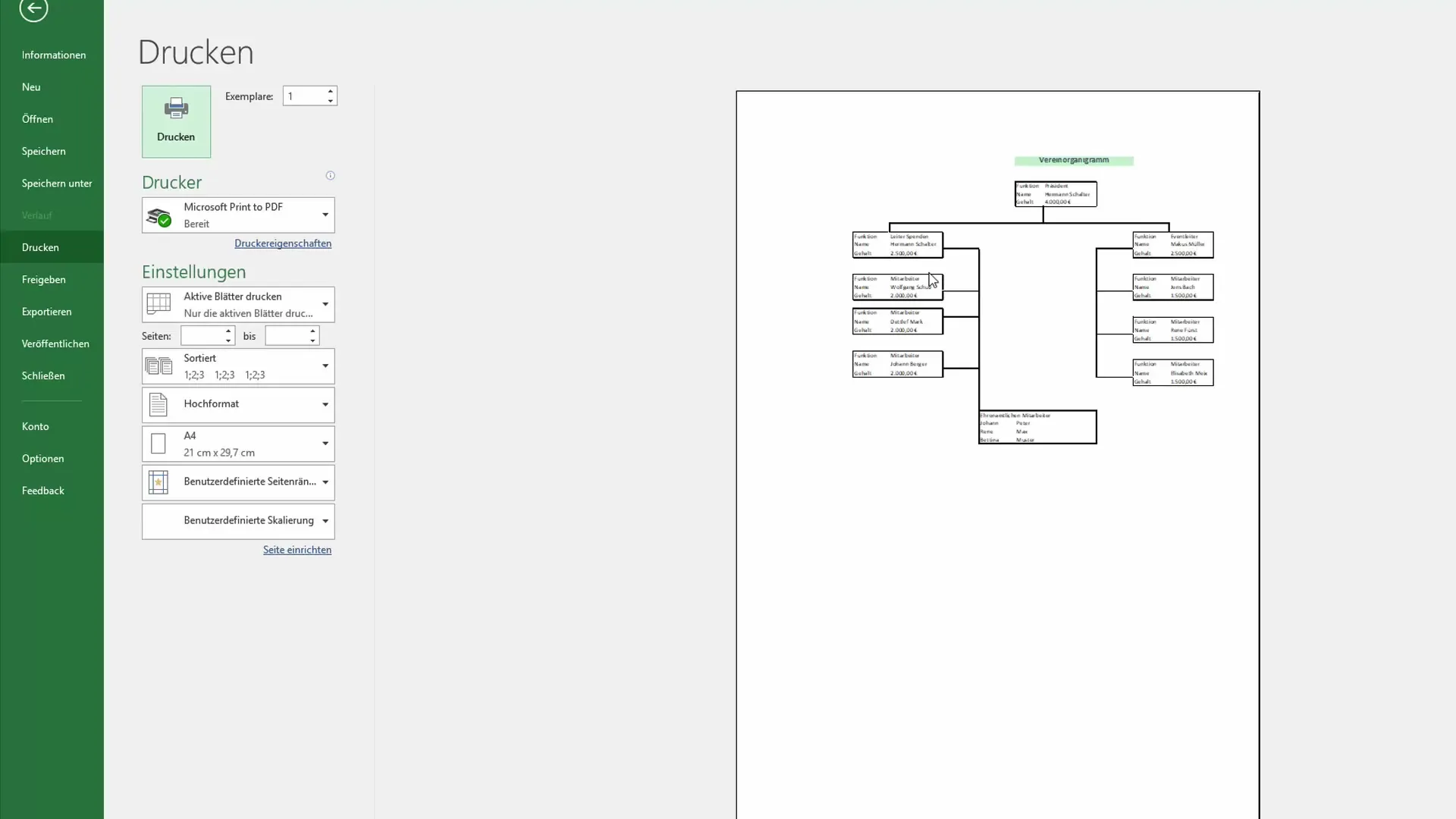Go back using the back arrow icon

pos(33,9)
